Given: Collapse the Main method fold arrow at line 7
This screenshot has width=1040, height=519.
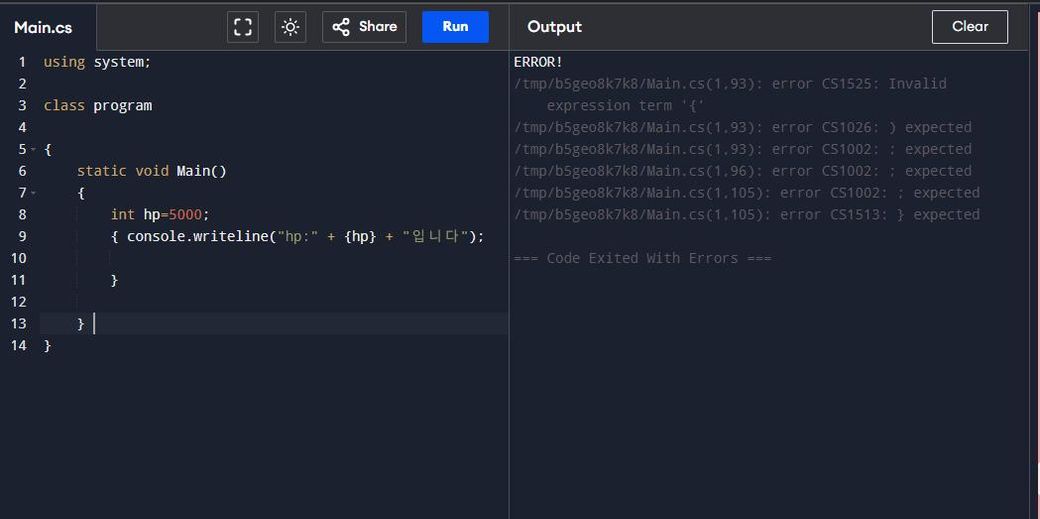Looking at the screenshot, I should click(x=33, y=193).
